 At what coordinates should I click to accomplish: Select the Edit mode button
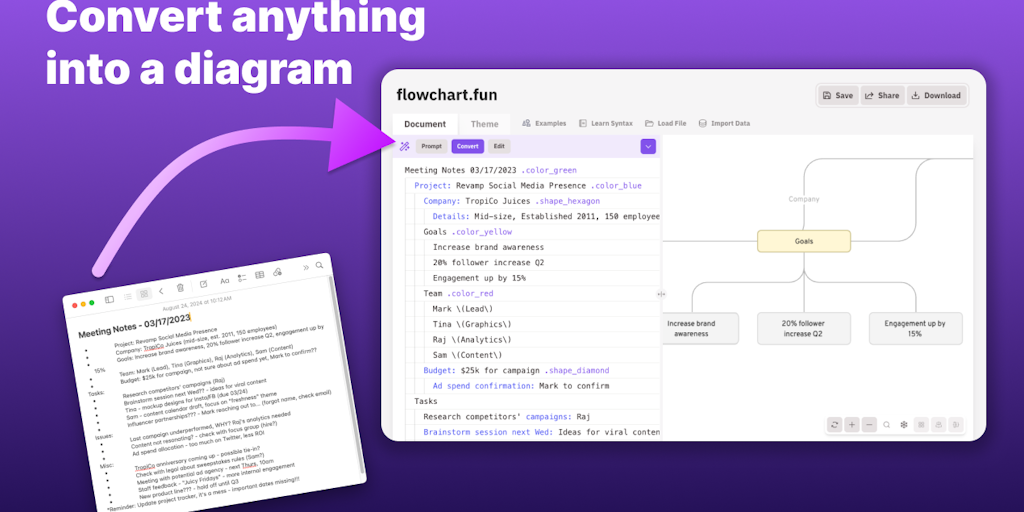pyautogui.click(x=499, y=146)
